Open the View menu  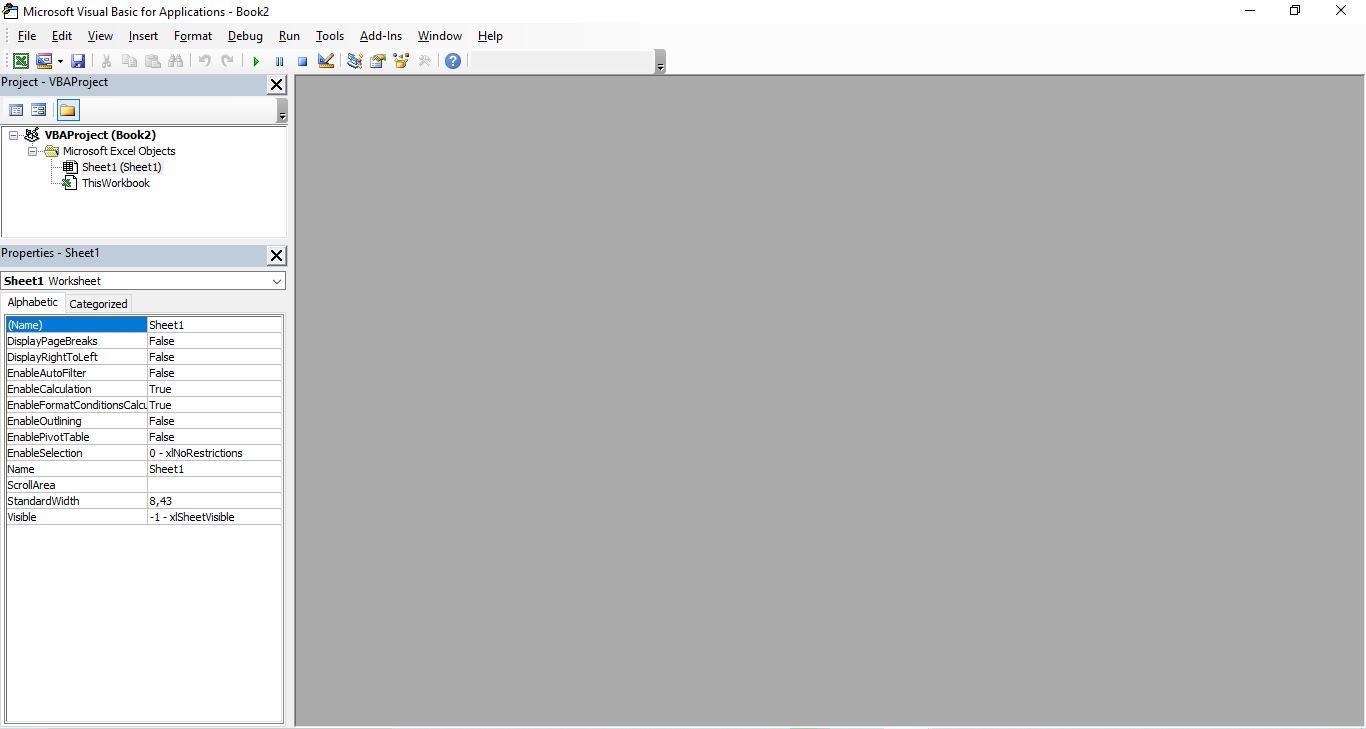(x=100, y=36)
